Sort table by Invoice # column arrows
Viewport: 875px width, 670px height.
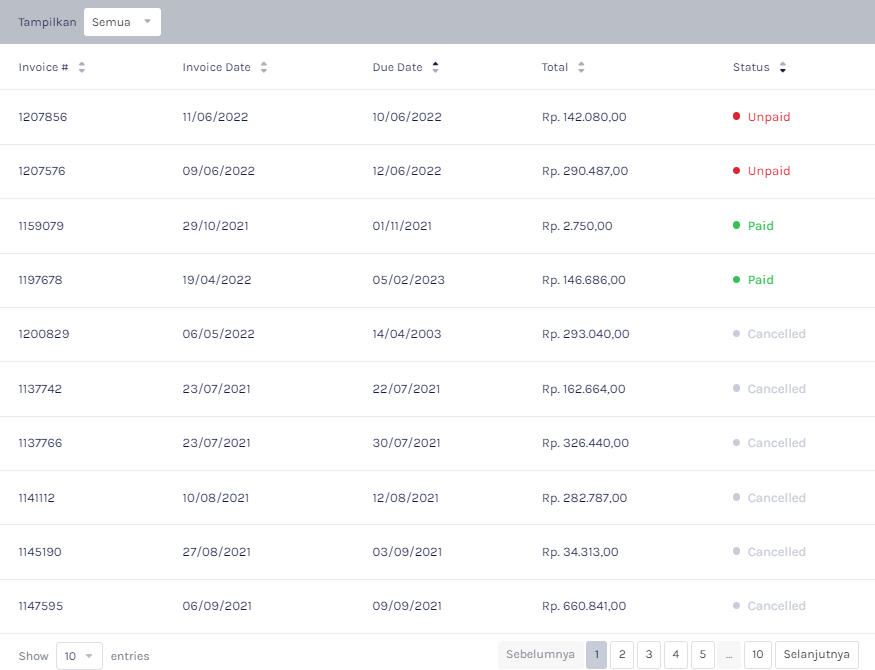point(82,68)
